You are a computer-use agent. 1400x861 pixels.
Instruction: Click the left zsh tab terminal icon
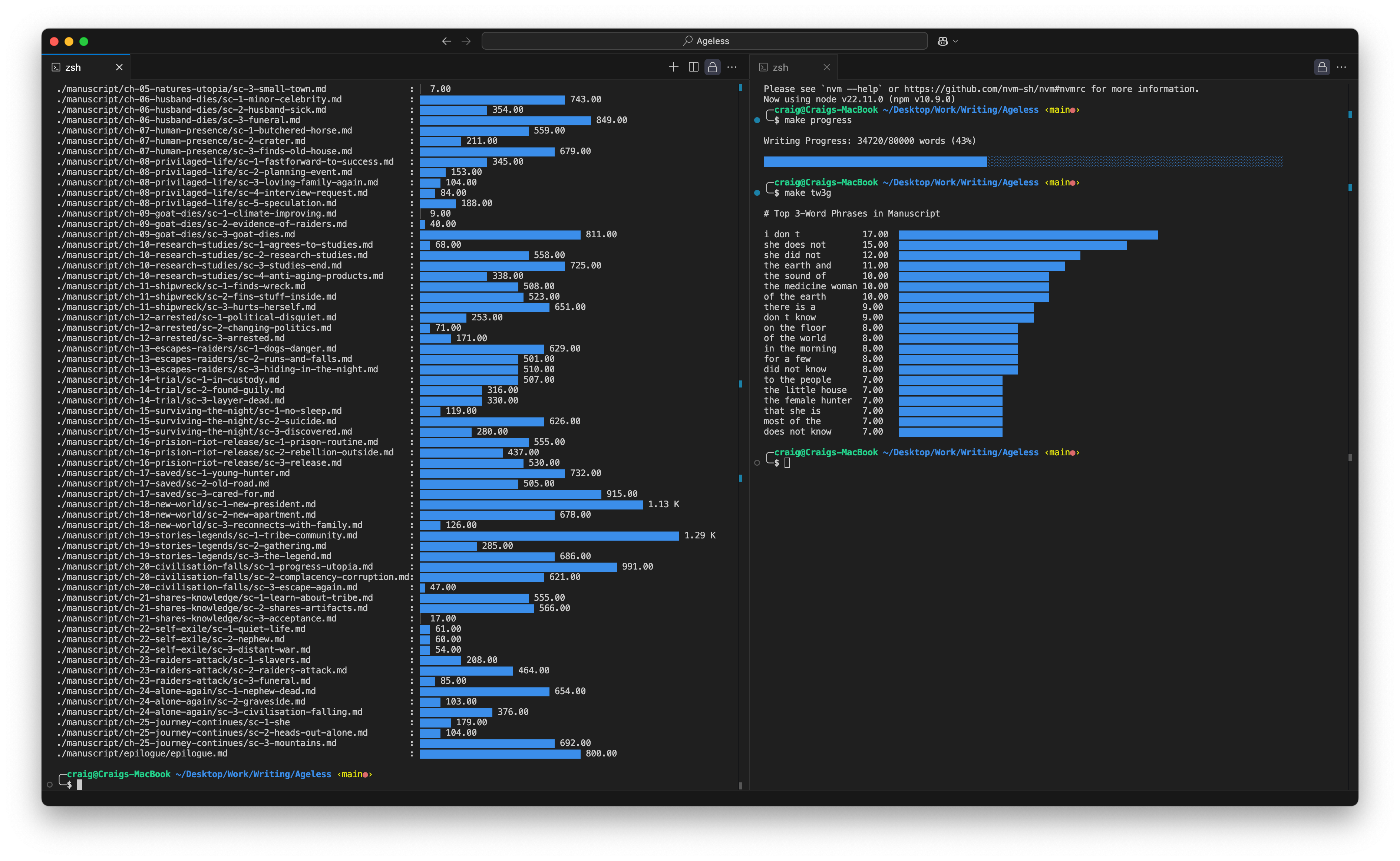[x=56, y=67]
